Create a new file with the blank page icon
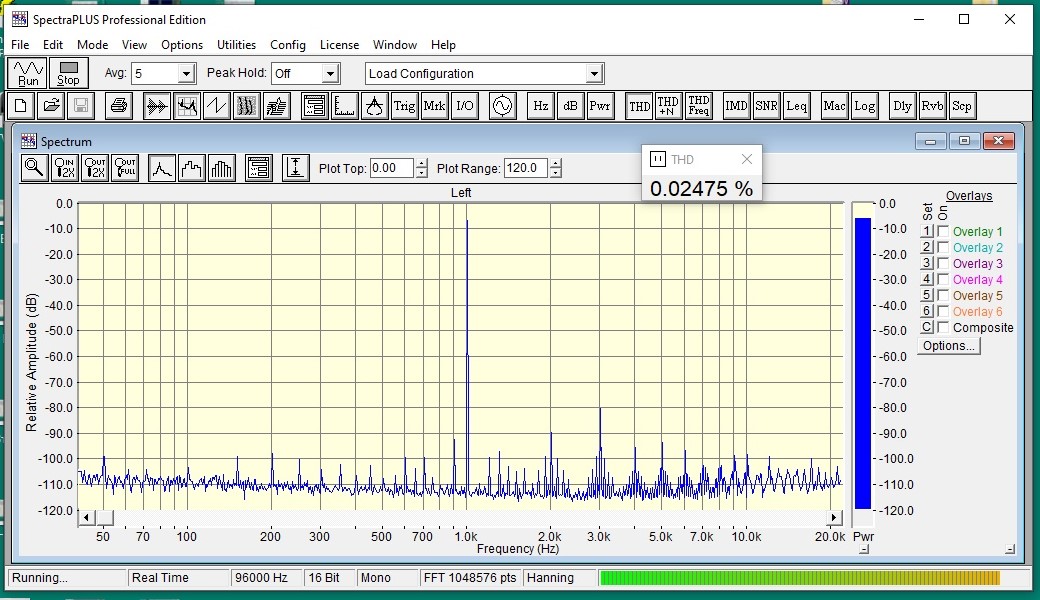This screenshot has height=600, width=1040. [21, 106]
